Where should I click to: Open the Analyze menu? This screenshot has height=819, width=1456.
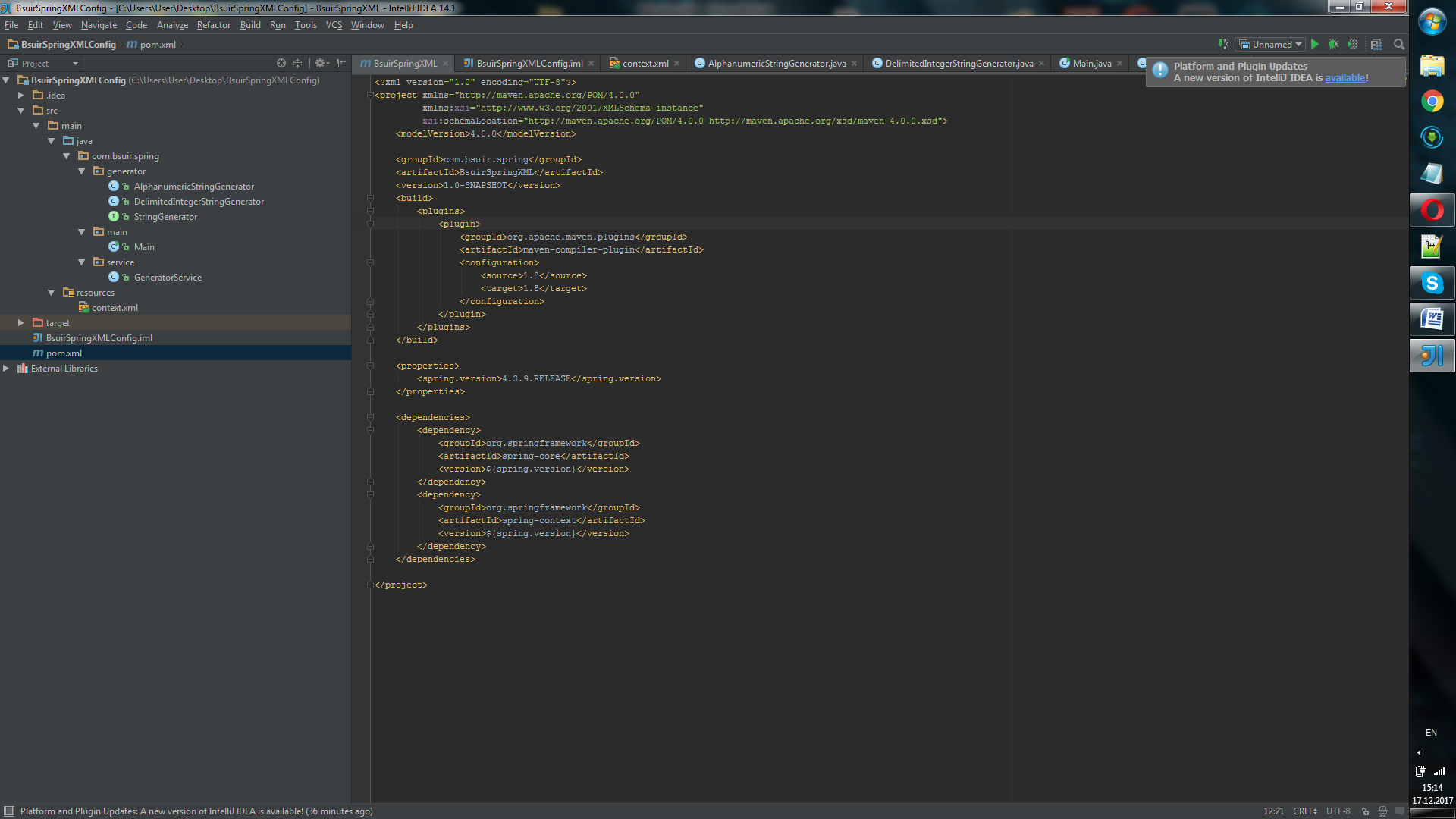pyautogui.click(x=172, y=25)
